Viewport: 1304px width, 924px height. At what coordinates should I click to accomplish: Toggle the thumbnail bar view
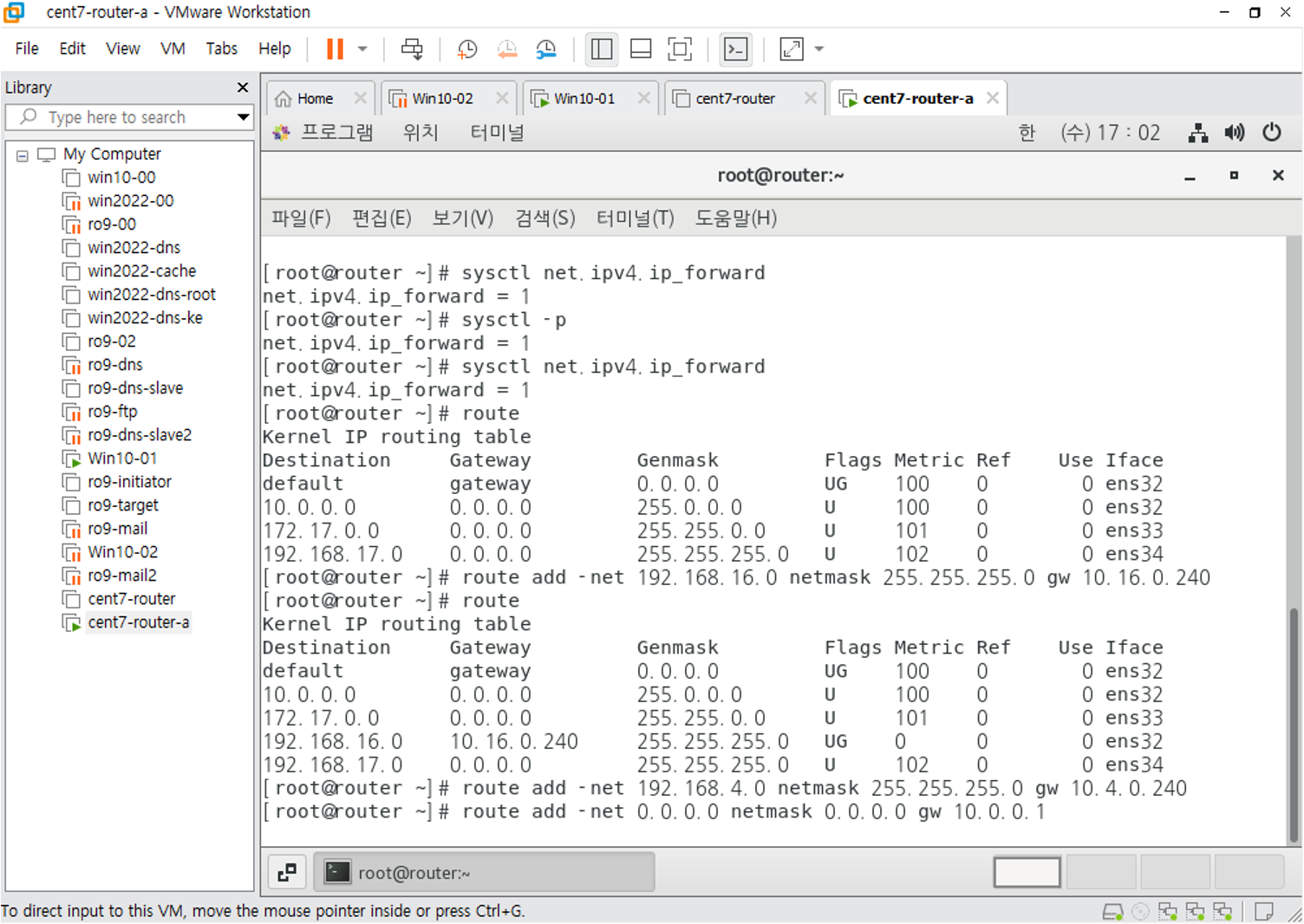(x=641, y=49)
